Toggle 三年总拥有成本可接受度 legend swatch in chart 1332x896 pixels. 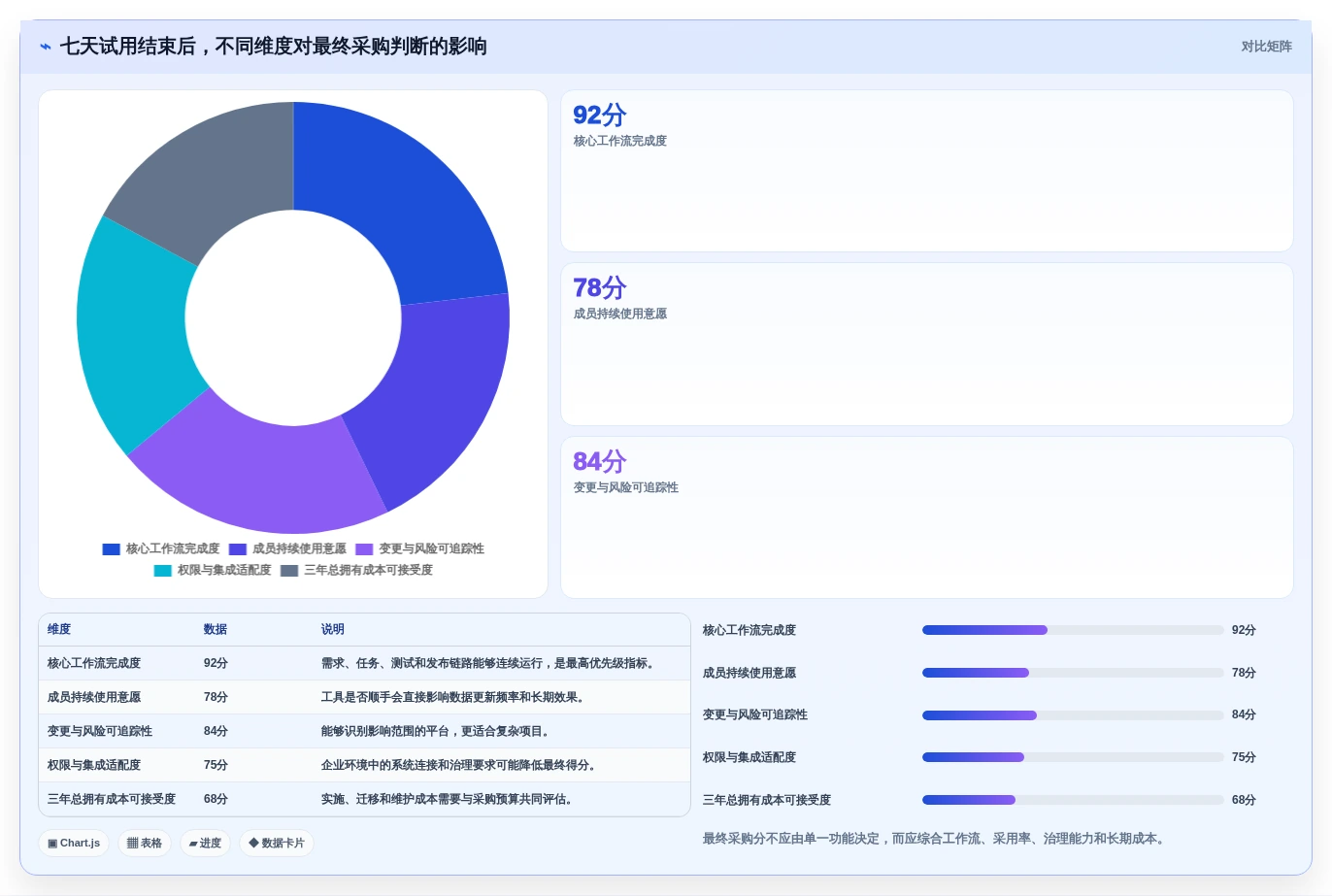tap(289, 571)
